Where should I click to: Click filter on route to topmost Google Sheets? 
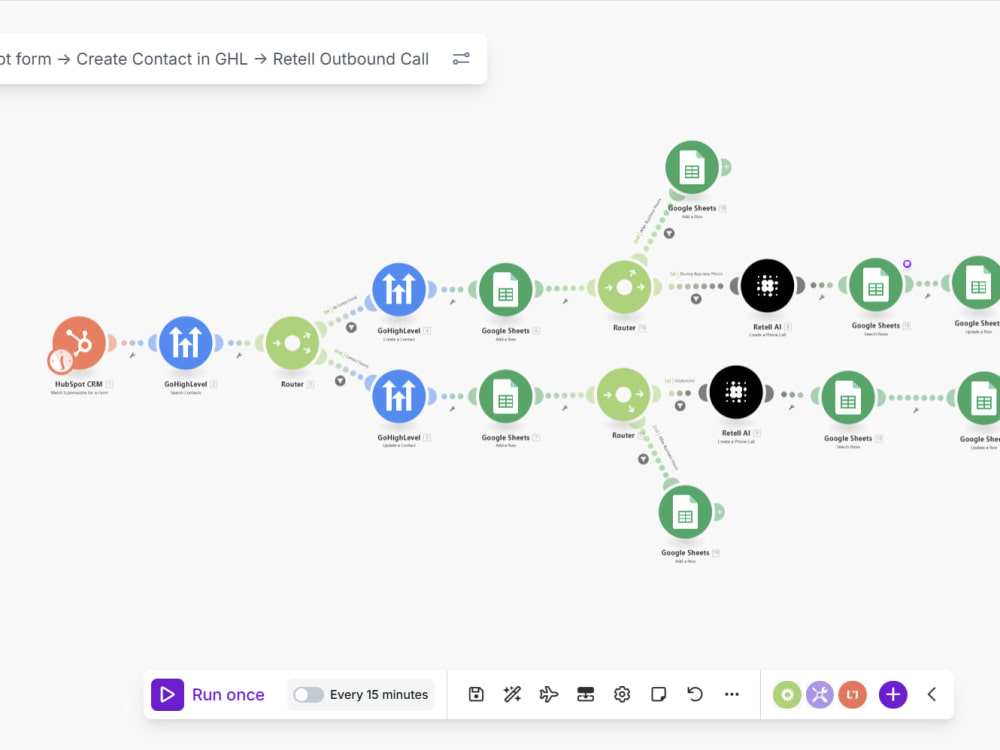coord(669,233)
